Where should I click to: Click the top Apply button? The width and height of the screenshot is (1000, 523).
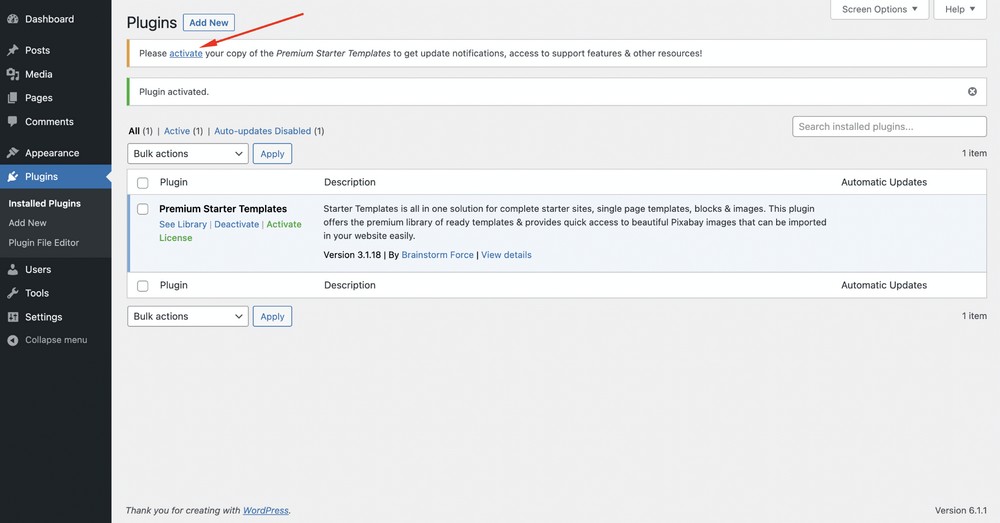click(272, 154)
